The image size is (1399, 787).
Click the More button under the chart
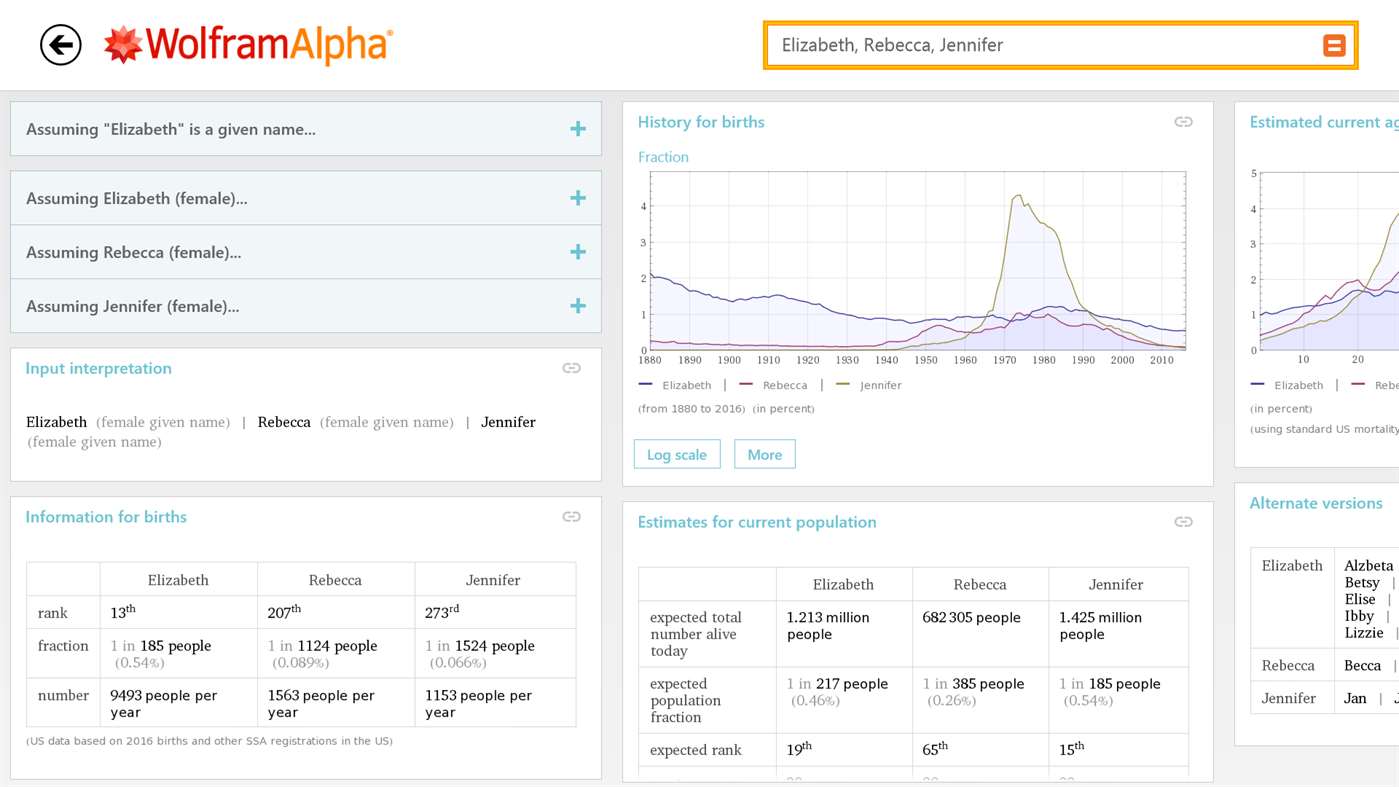coord(764,454)
